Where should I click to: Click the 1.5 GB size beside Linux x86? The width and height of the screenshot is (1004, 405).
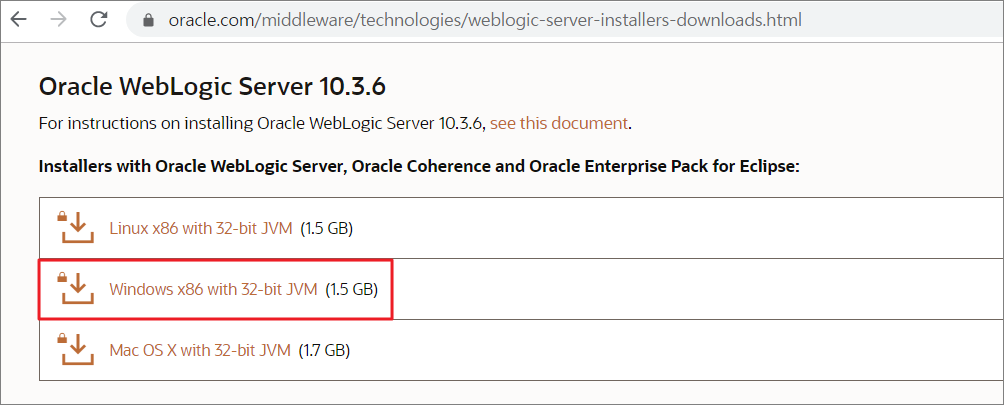[x=327, y=228]
